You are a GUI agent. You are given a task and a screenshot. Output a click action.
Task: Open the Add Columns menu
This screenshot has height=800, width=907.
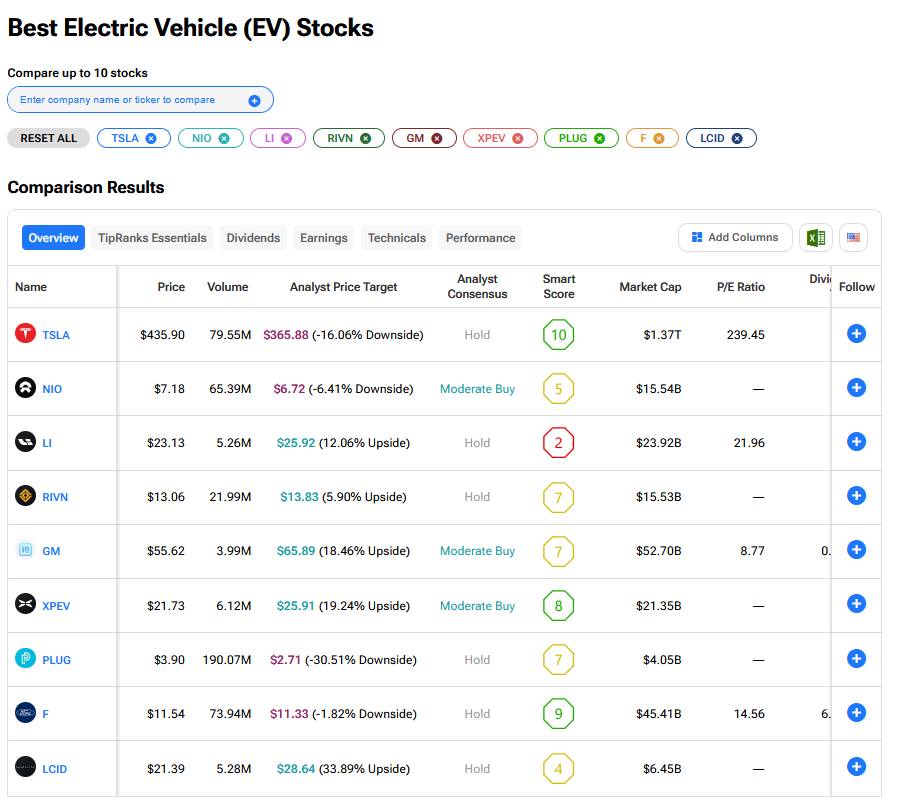[x=735, y=238]
